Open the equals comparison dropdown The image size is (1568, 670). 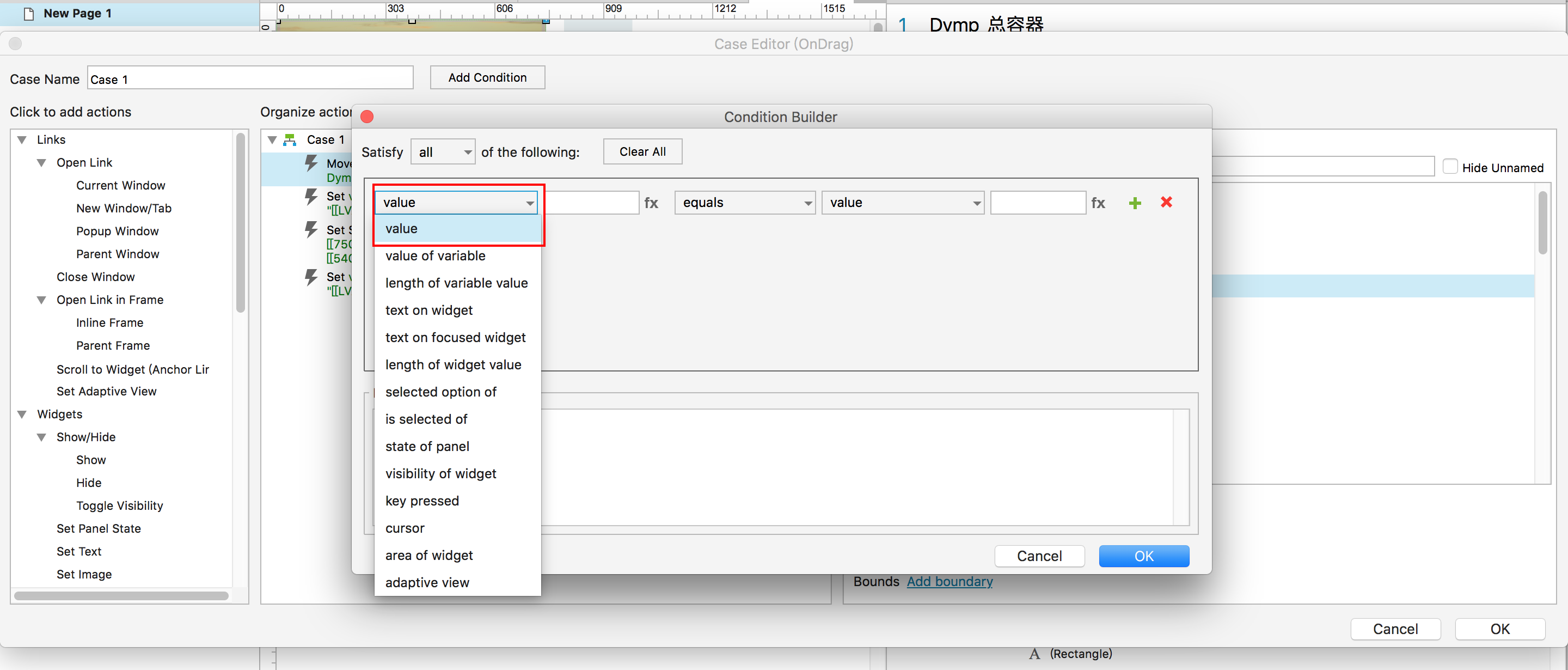[x=744, y=203]
